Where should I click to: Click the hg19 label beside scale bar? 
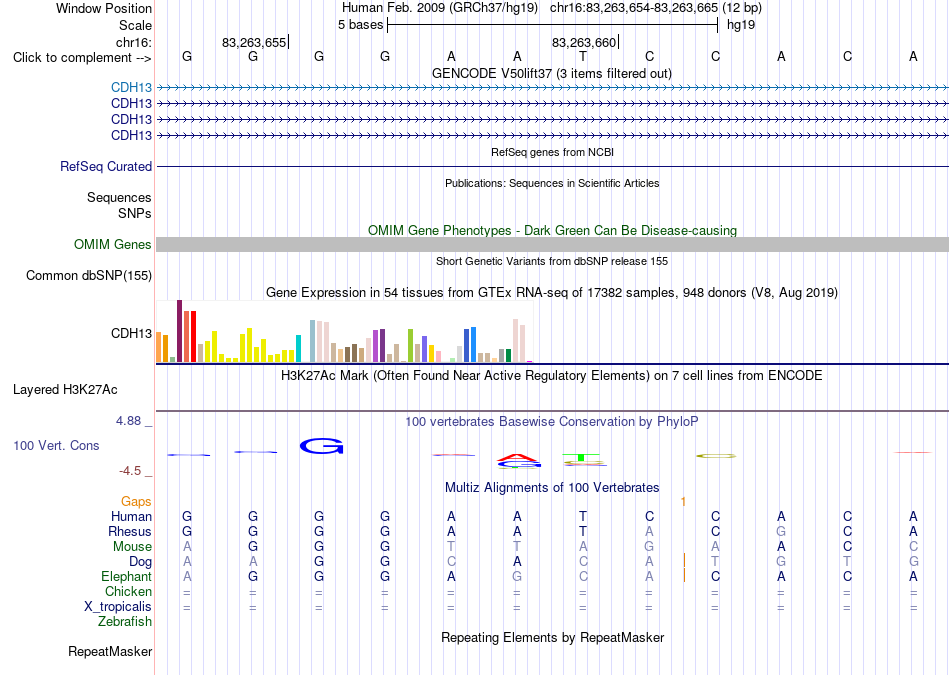pos(741,25)
